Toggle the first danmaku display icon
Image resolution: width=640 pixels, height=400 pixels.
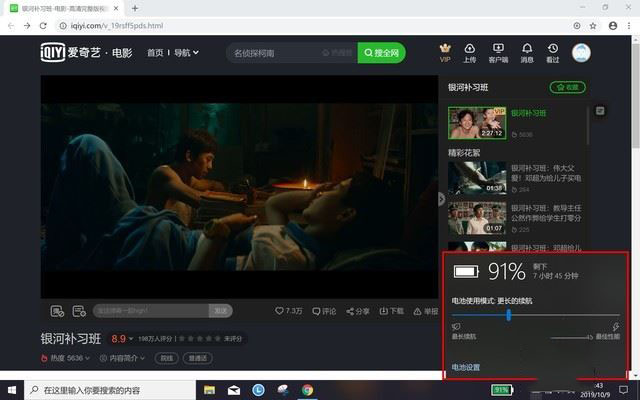pyautogui.click(x=57, y=311)
